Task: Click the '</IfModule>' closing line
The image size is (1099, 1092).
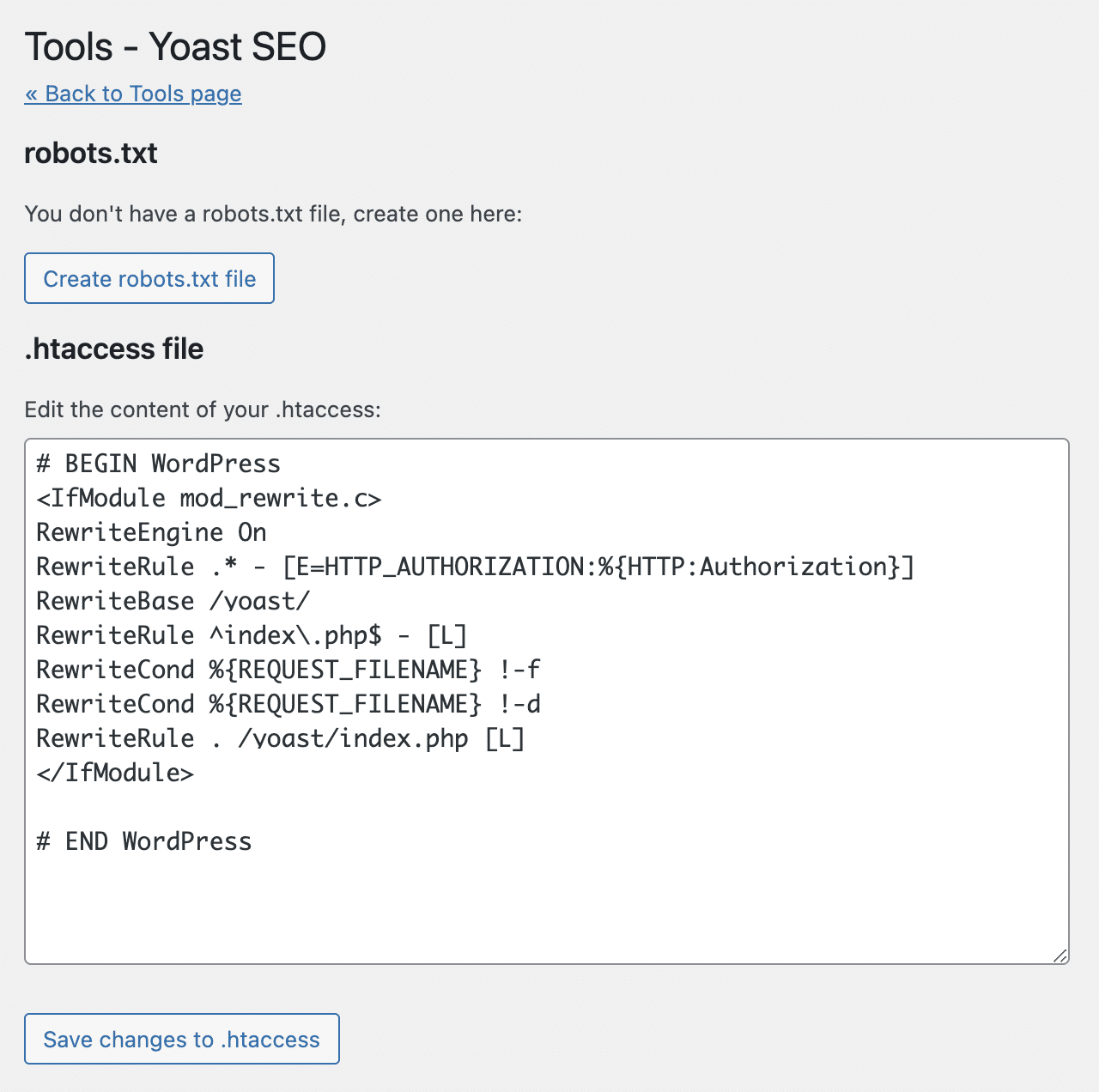Action: (x=115, y=773)
